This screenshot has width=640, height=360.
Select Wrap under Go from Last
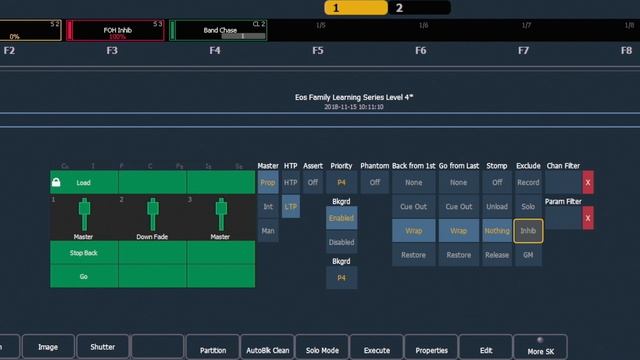pos(459,231)
